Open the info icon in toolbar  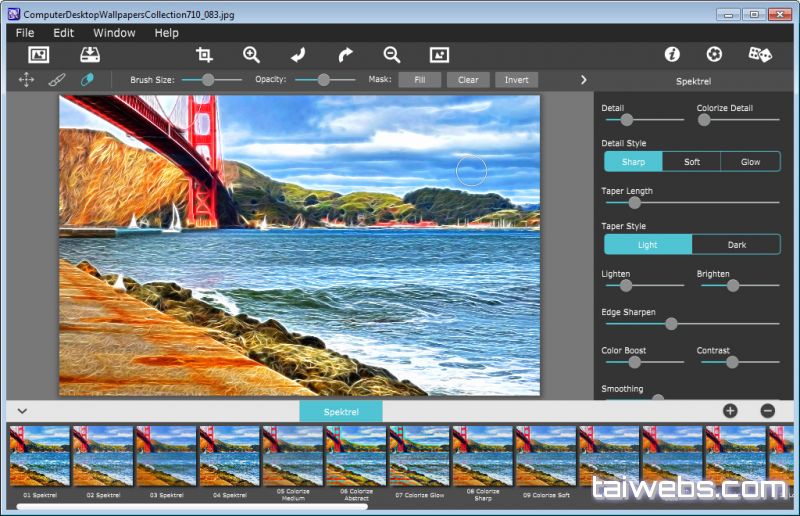[x=672, y=55]
